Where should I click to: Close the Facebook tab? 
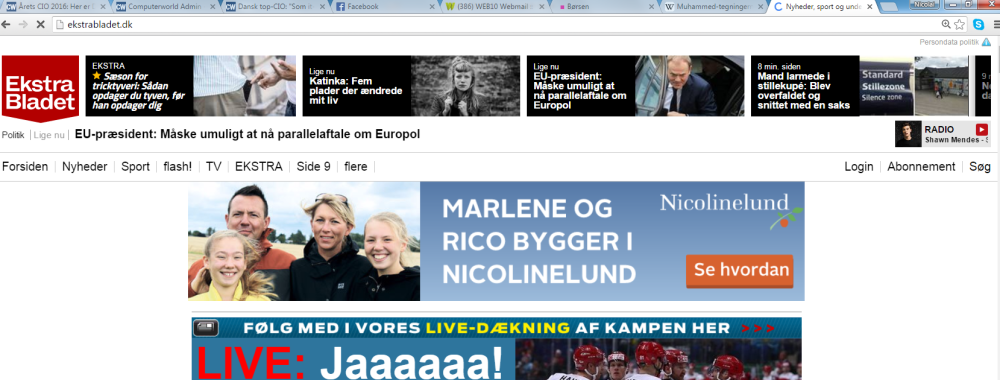432,6
